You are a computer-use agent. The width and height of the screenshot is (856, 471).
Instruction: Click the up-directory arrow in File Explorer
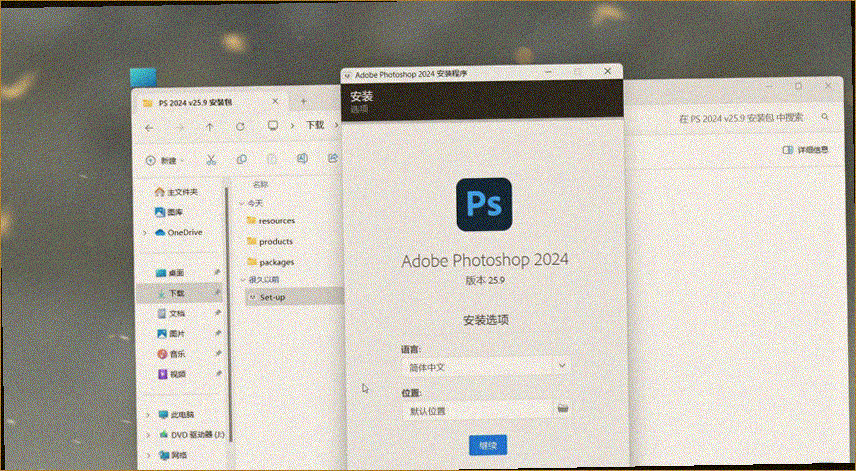point(210,127)
